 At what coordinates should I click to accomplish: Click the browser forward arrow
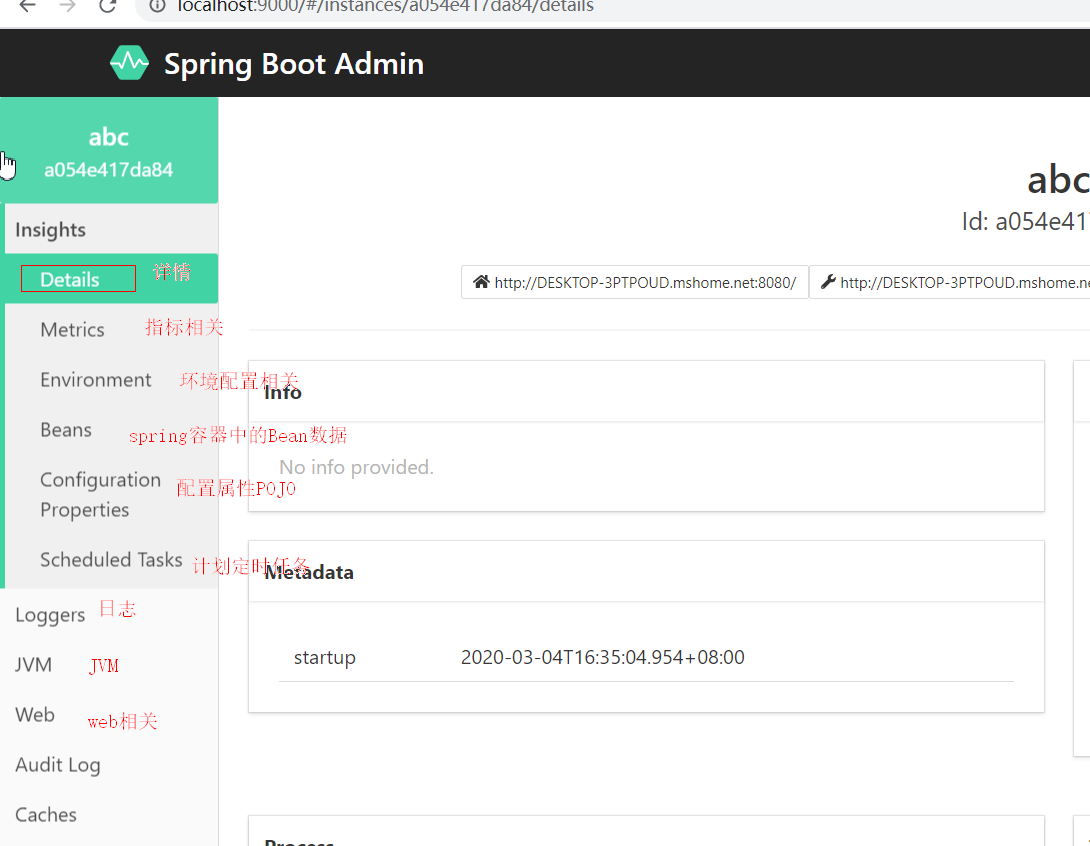click(67, 6)
